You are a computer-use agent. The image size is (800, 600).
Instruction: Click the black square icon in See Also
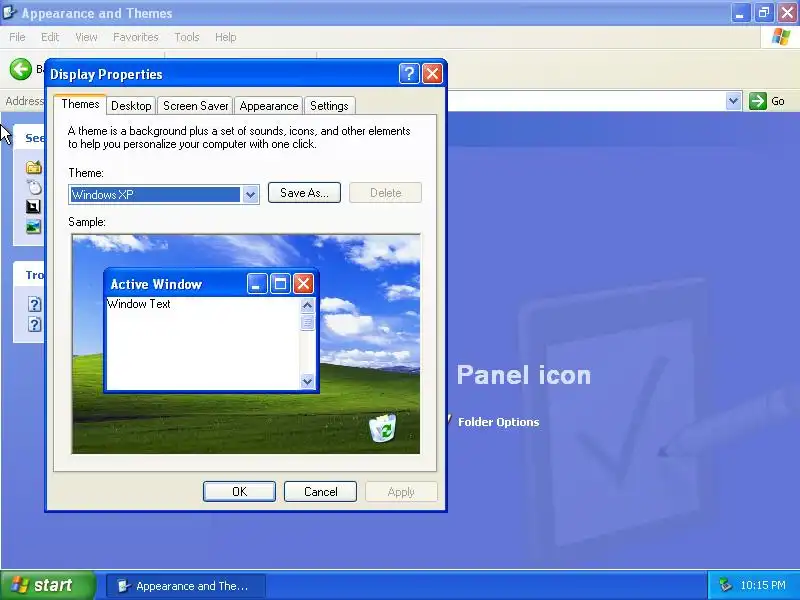[33, 206]
